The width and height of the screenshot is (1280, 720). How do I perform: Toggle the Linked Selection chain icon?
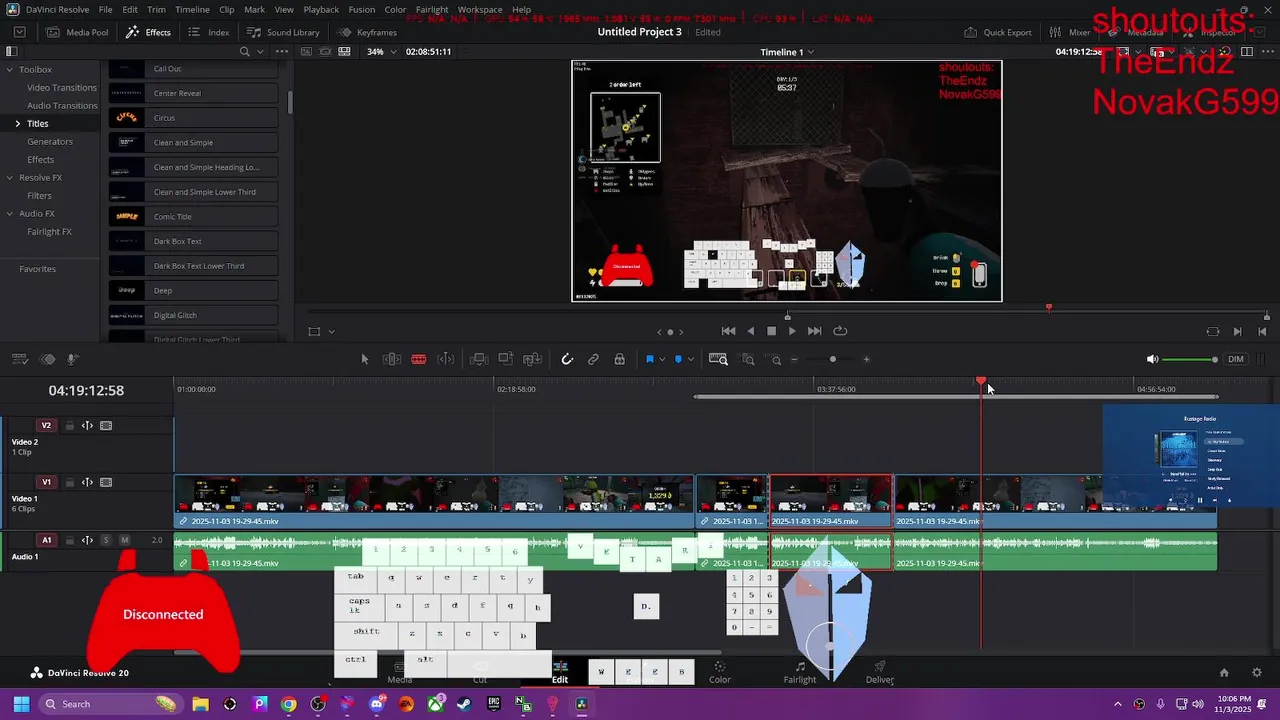(593, 359)
